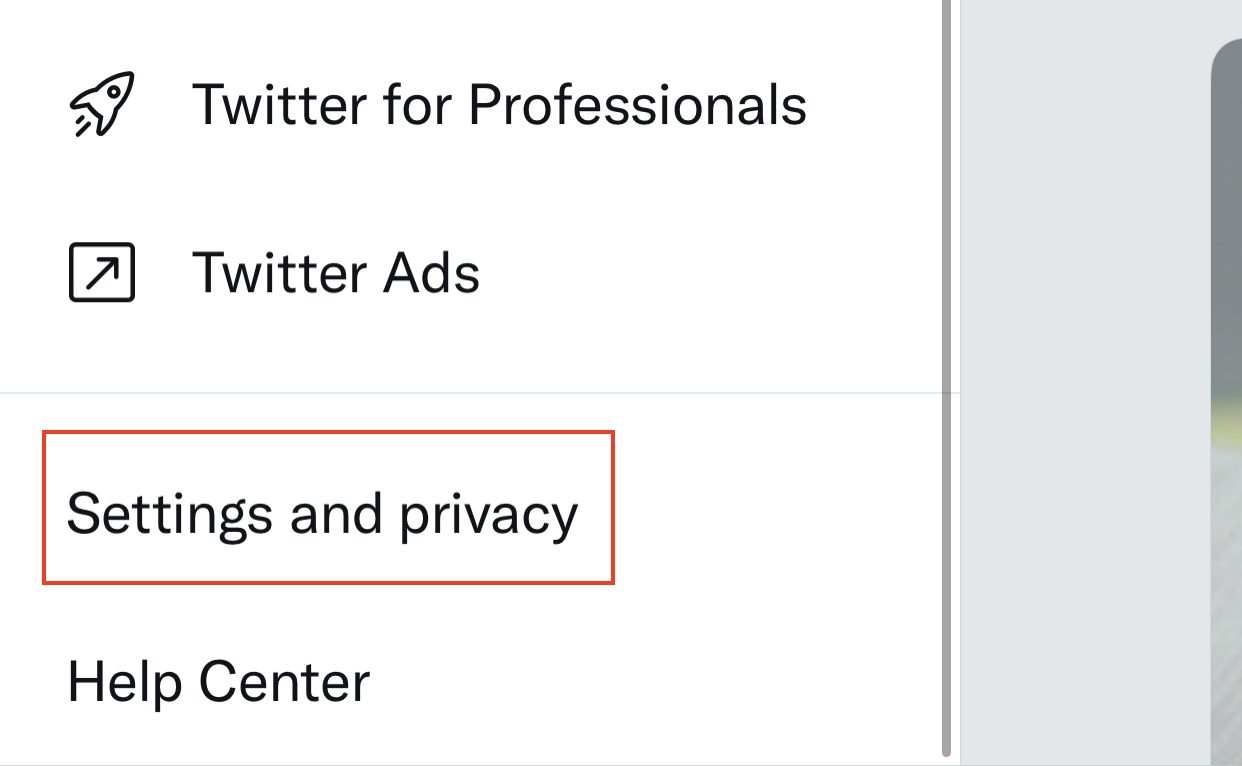
Task: Launch the external Twitter Ads arrow icon
Action: click(x=102, y=273)
